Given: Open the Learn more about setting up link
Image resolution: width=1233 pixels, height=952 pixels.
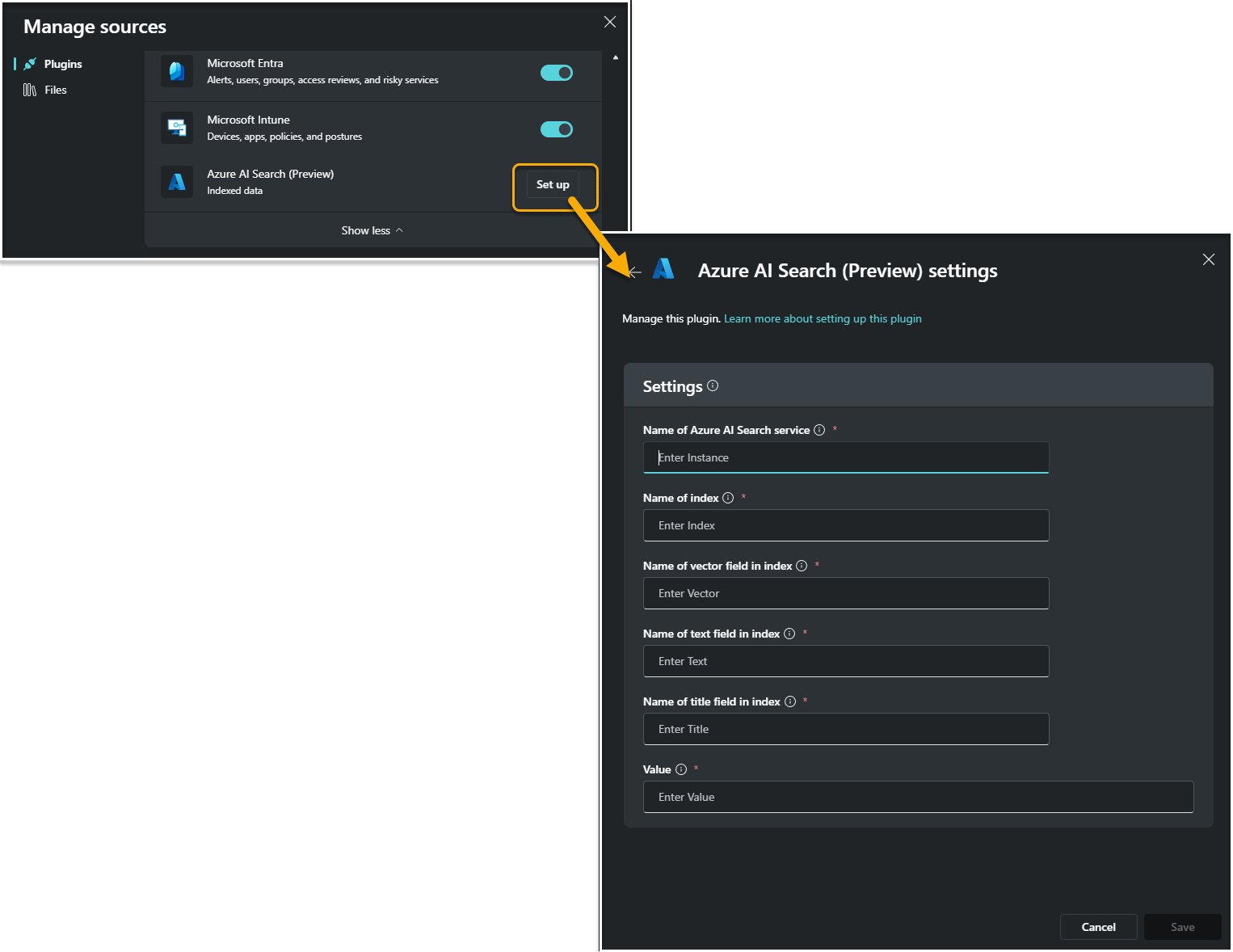Looking at the screenshot, I should (823, 319).
